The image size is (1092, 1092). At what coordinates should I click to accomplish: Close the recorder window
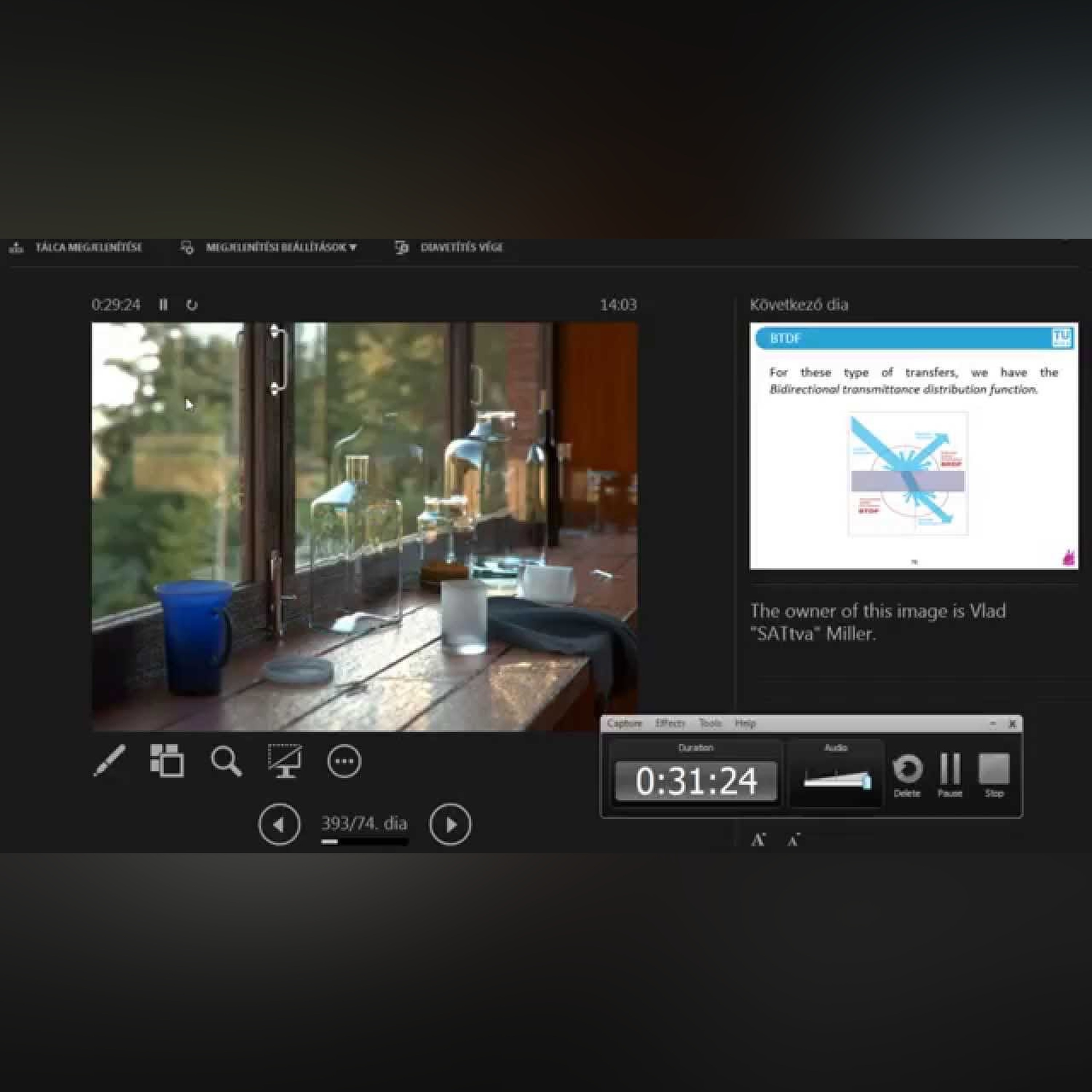[1012, 724]
